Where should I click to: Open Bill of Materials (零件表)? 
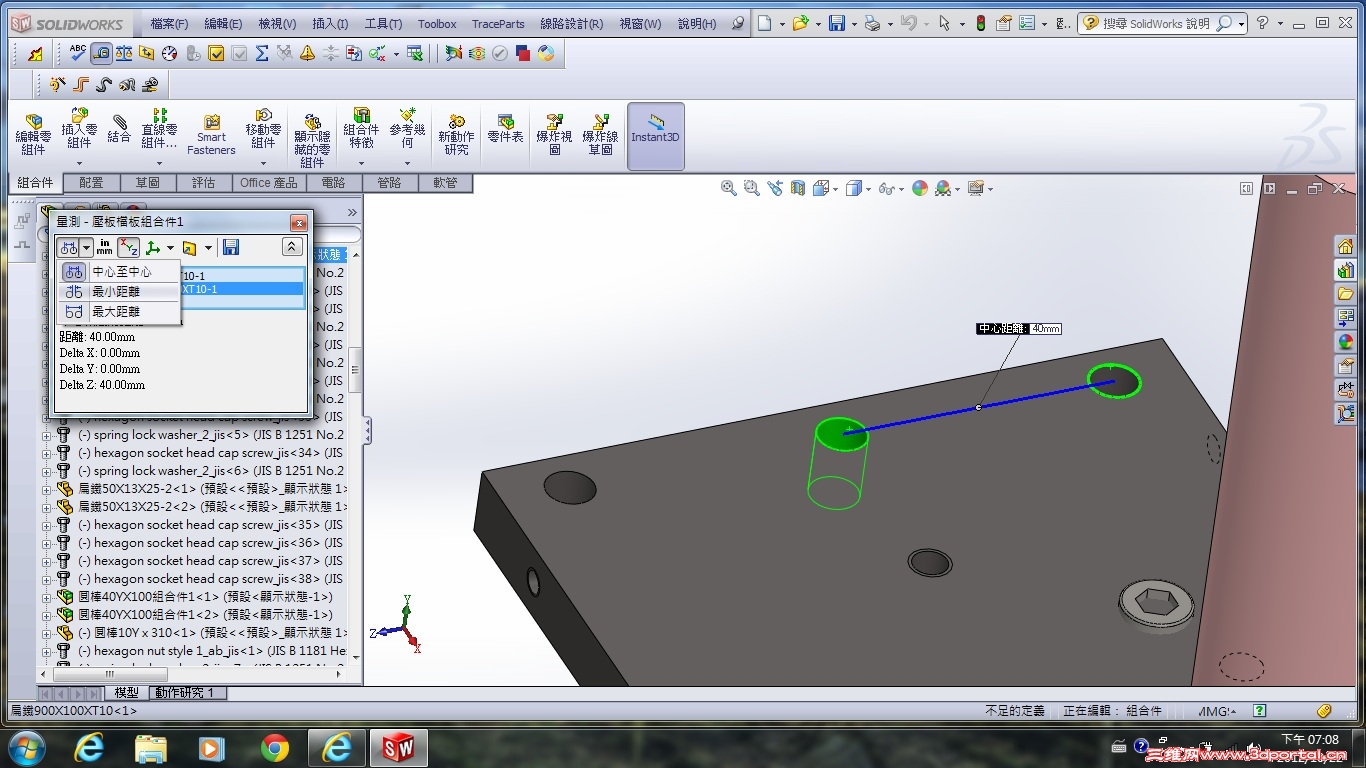click(x=505, y=128)
